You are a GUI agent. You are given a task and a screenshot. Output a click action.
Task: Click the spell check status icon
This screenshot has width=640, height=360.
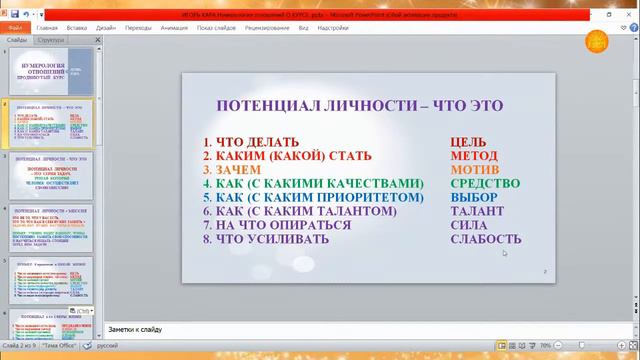(87, 345)
